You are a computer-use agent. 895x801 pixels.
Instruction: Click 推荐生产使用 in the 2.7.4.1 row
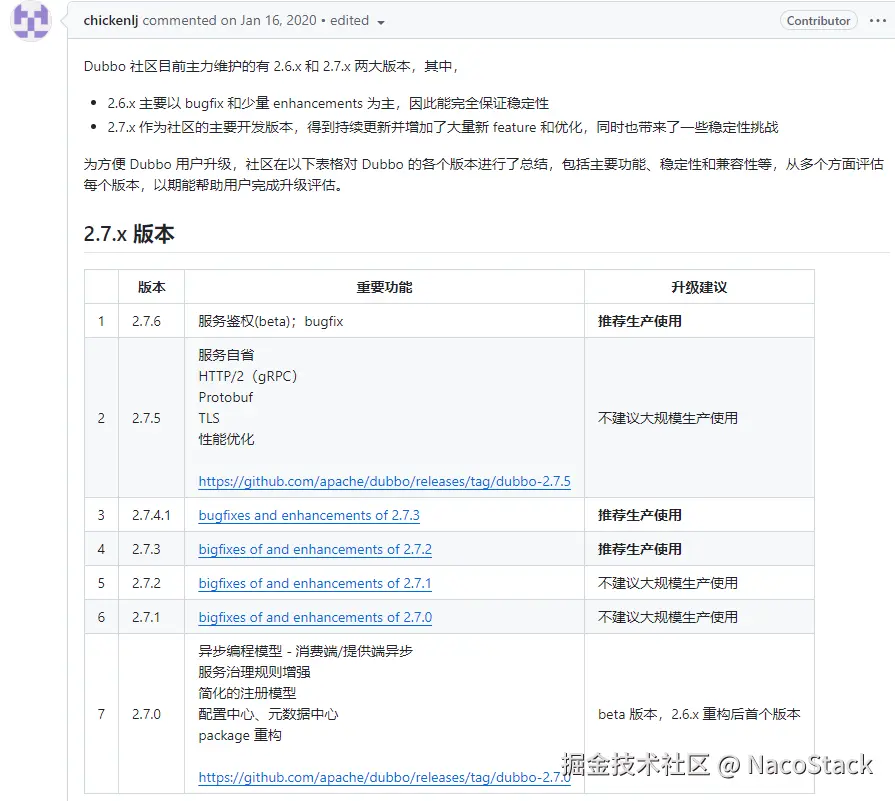tap(639, 515)
